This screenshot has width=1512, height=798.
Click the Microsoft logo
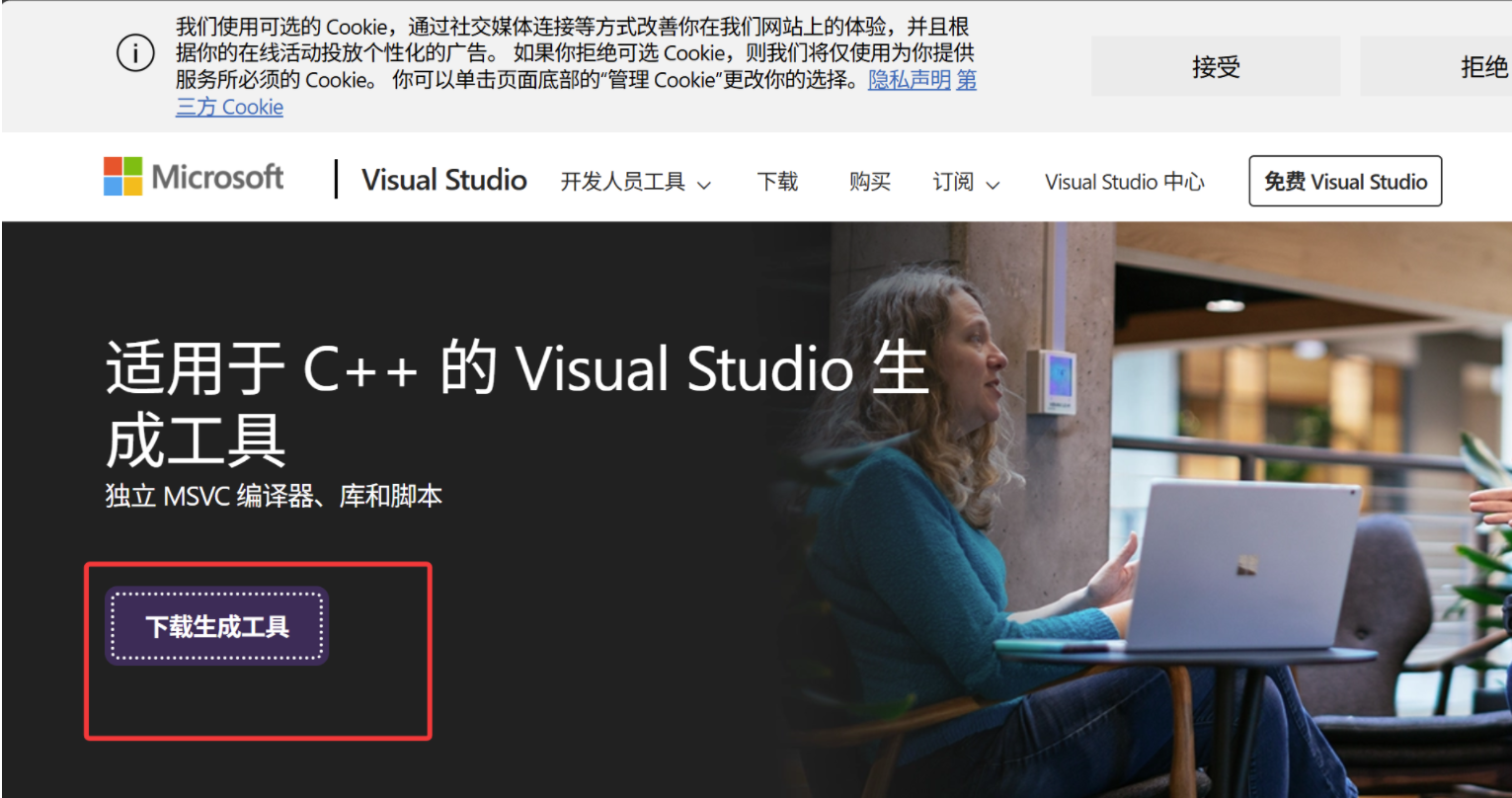194,178
